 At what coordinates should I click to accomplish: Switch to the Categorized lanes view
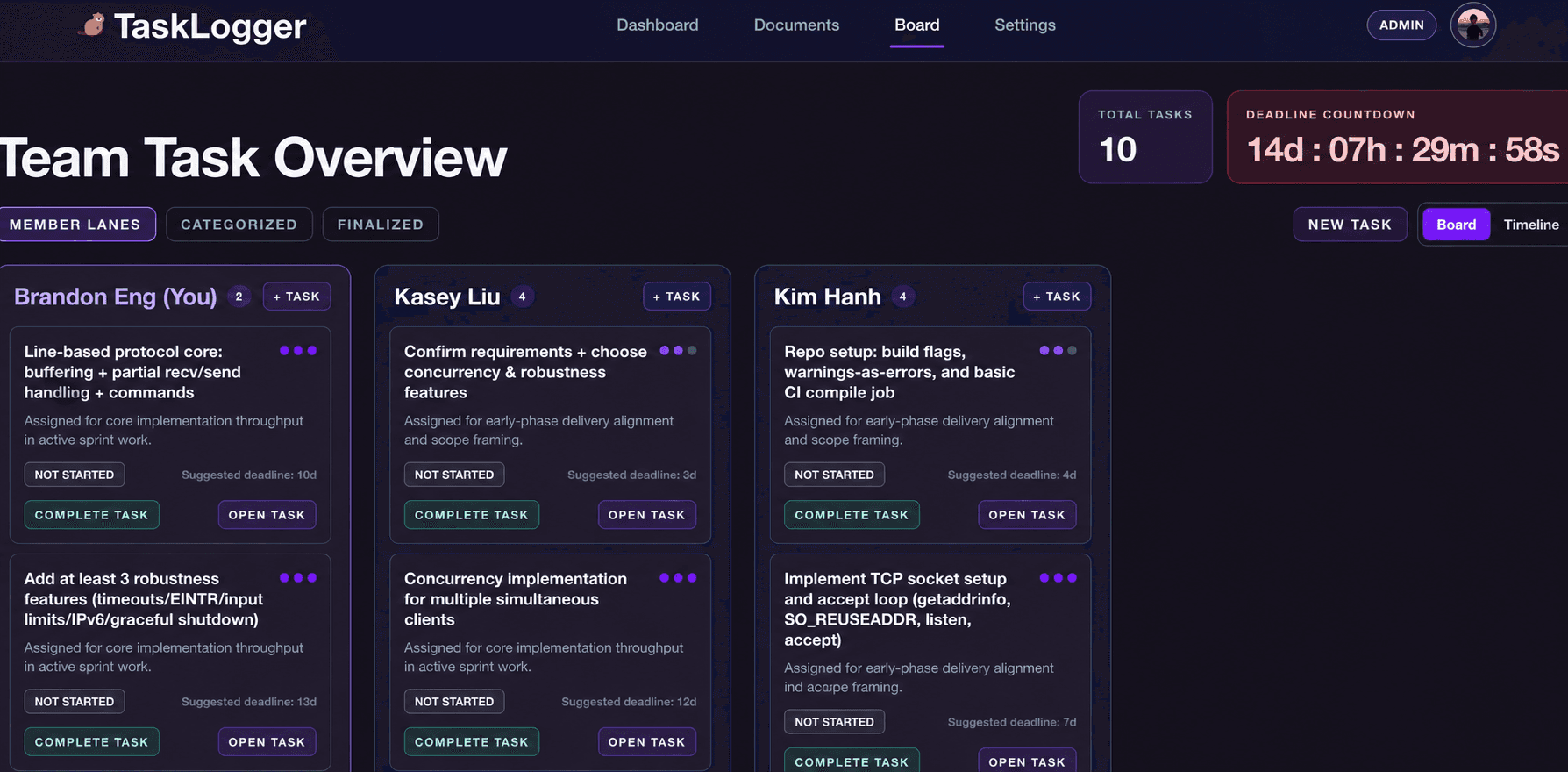tap(239, 225)
